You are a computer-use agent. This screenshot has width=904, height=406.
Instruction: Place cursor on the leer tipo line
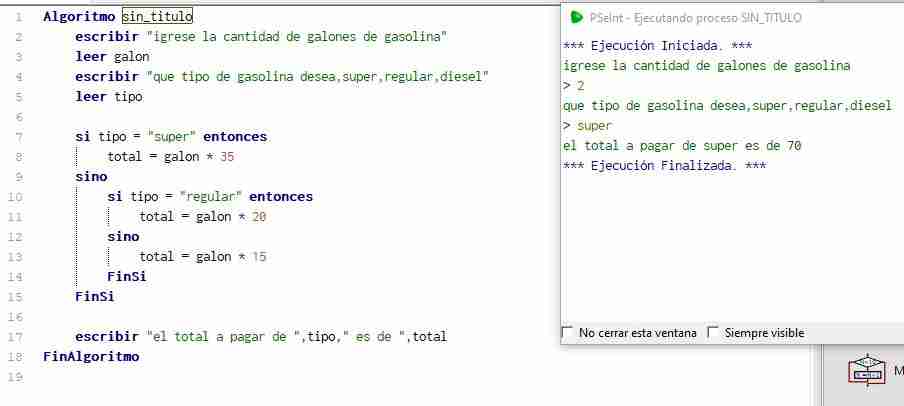[108, 96]
